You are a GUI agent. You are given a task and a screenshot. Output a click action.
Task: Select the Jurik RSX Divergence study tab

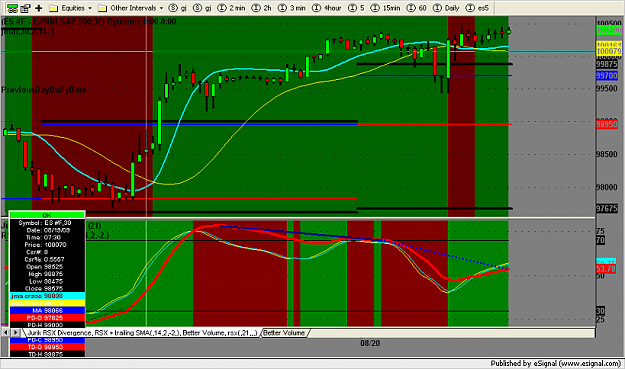click(x=142, y=333)
